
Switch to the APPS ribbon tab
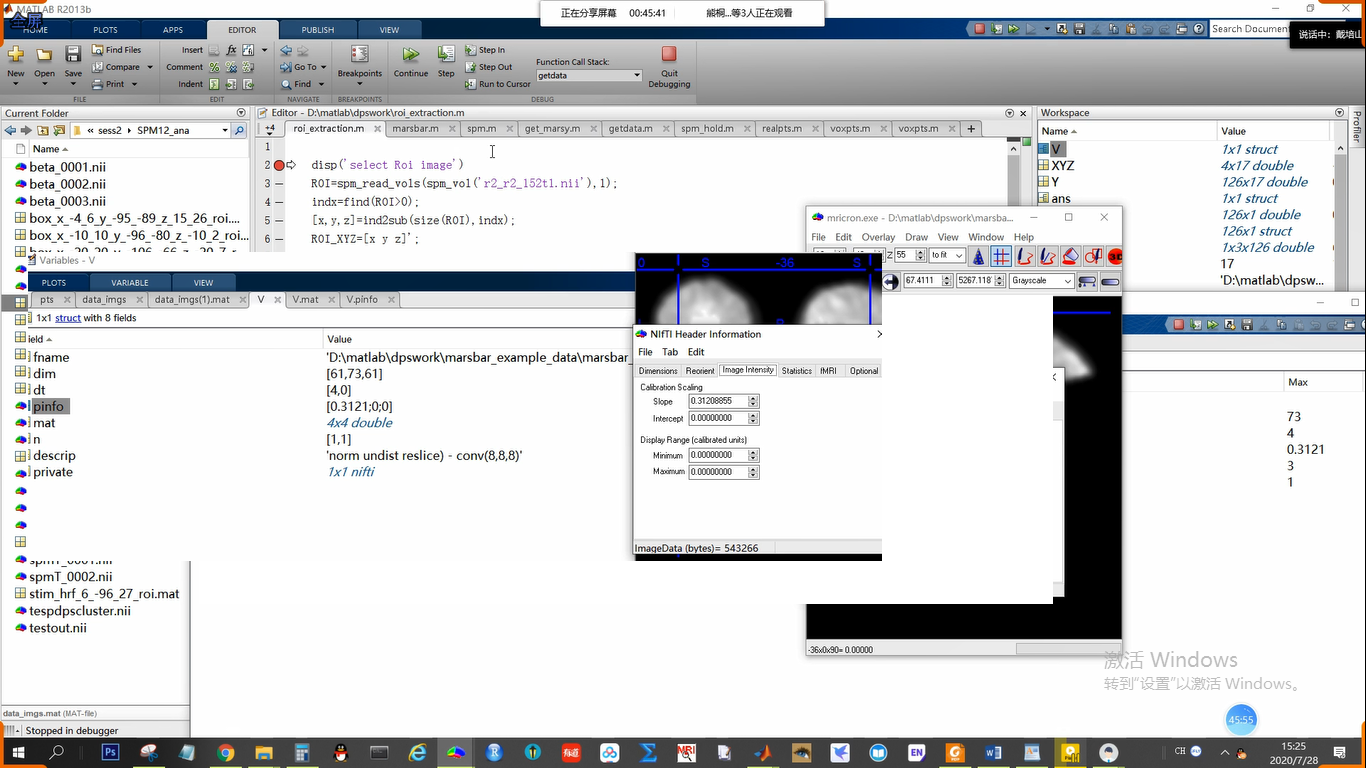[x=173, y=30]
